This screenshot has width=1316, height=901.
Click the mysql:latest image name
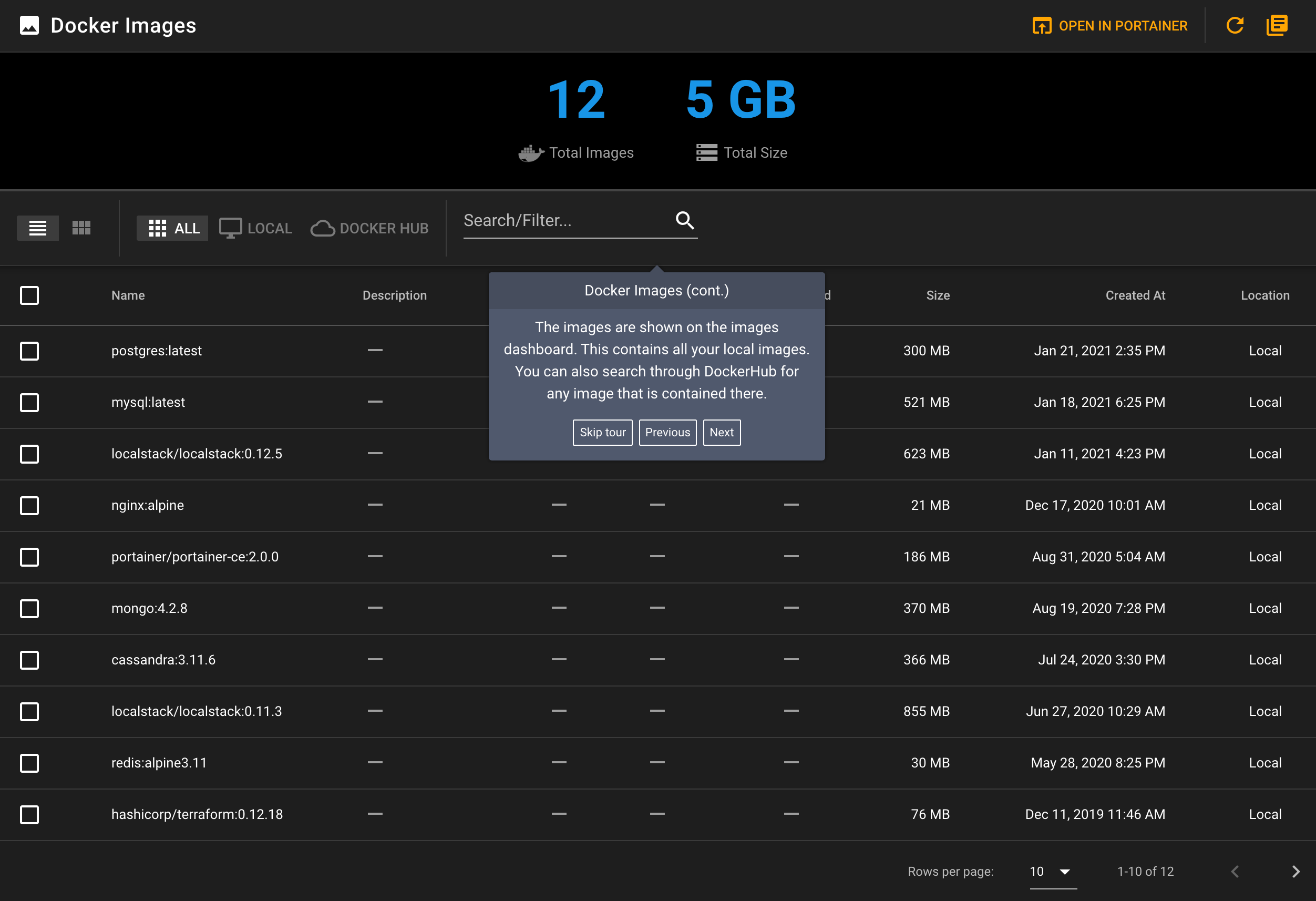click(148, 403)
